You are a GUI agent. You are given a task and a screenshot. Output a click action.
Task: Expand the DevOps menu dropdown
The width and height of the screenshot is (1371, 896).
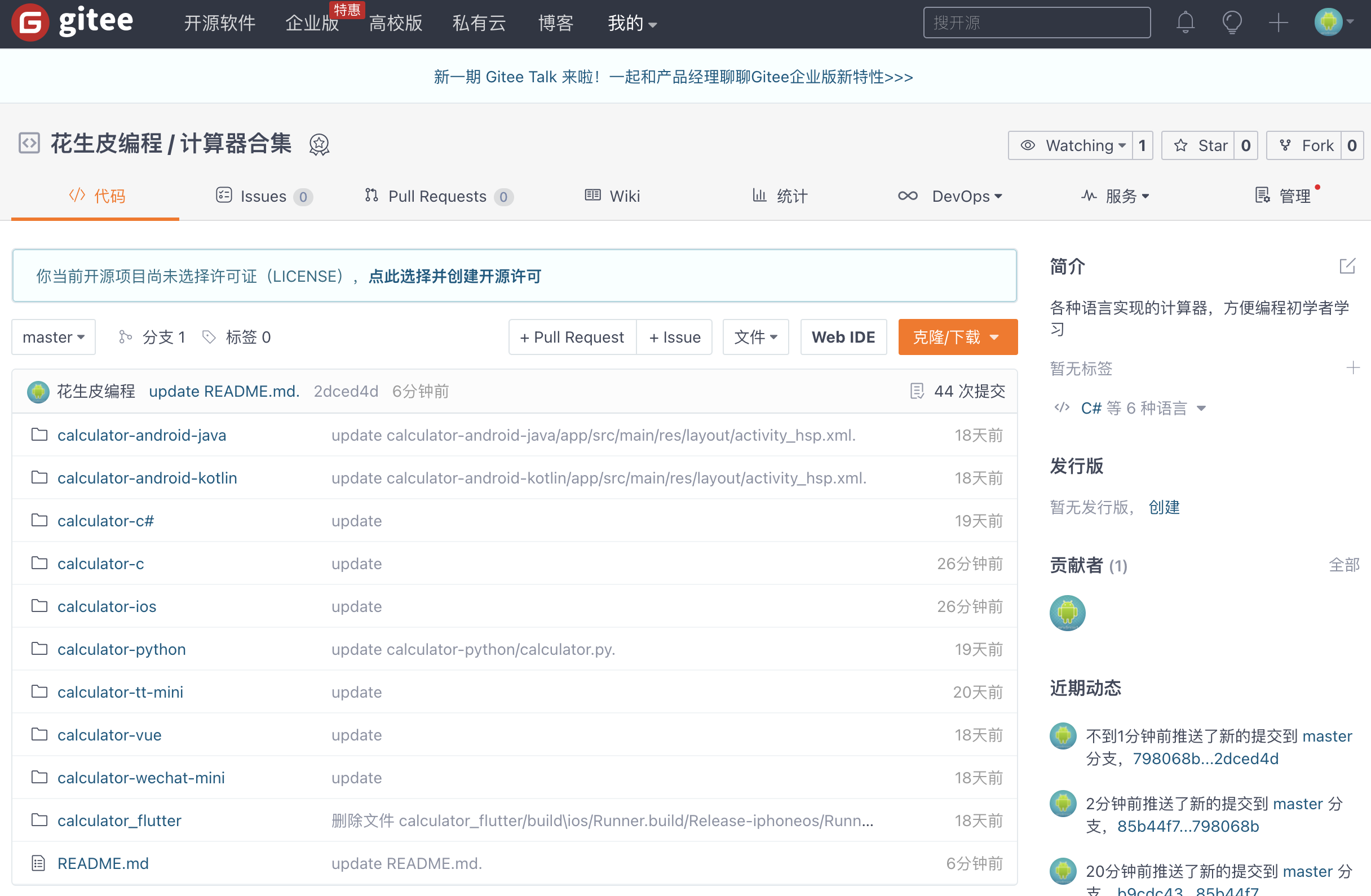point(951,196)
